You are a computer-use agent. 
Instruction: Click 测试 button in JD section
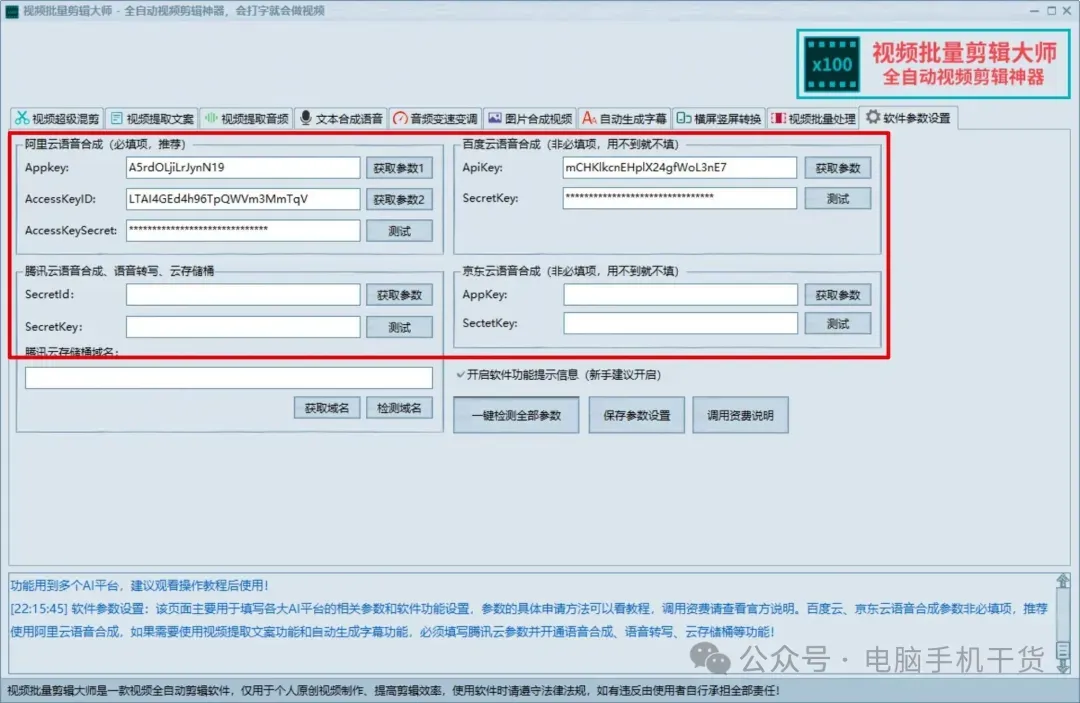coord(838,324)
